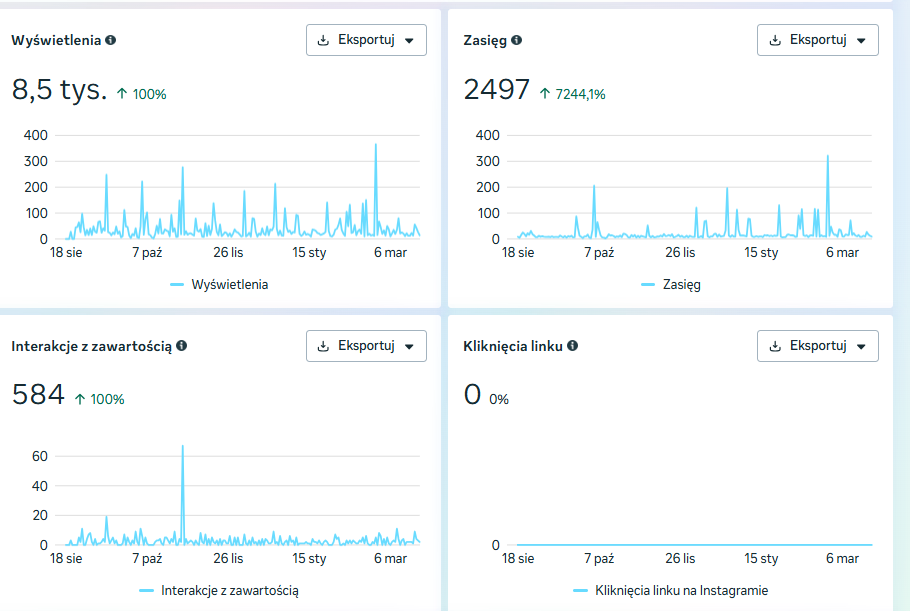The height and width of the screenshot is (611, 910).
Task: Click download icon in Kliknięcia linku Eksportuj button
Action: point(775,346)
